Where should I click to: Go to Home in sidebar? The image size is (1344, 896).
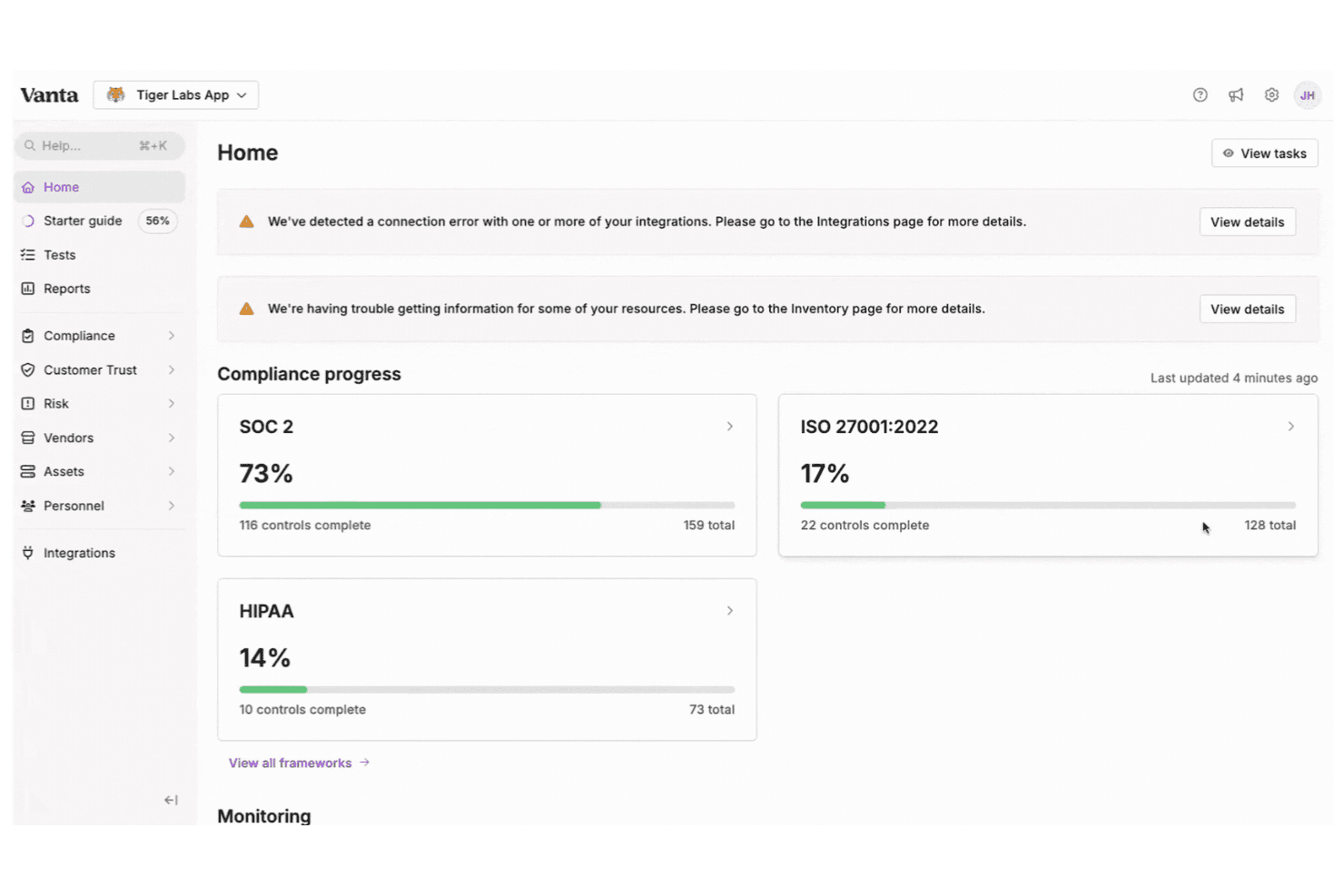pos(99,187)
